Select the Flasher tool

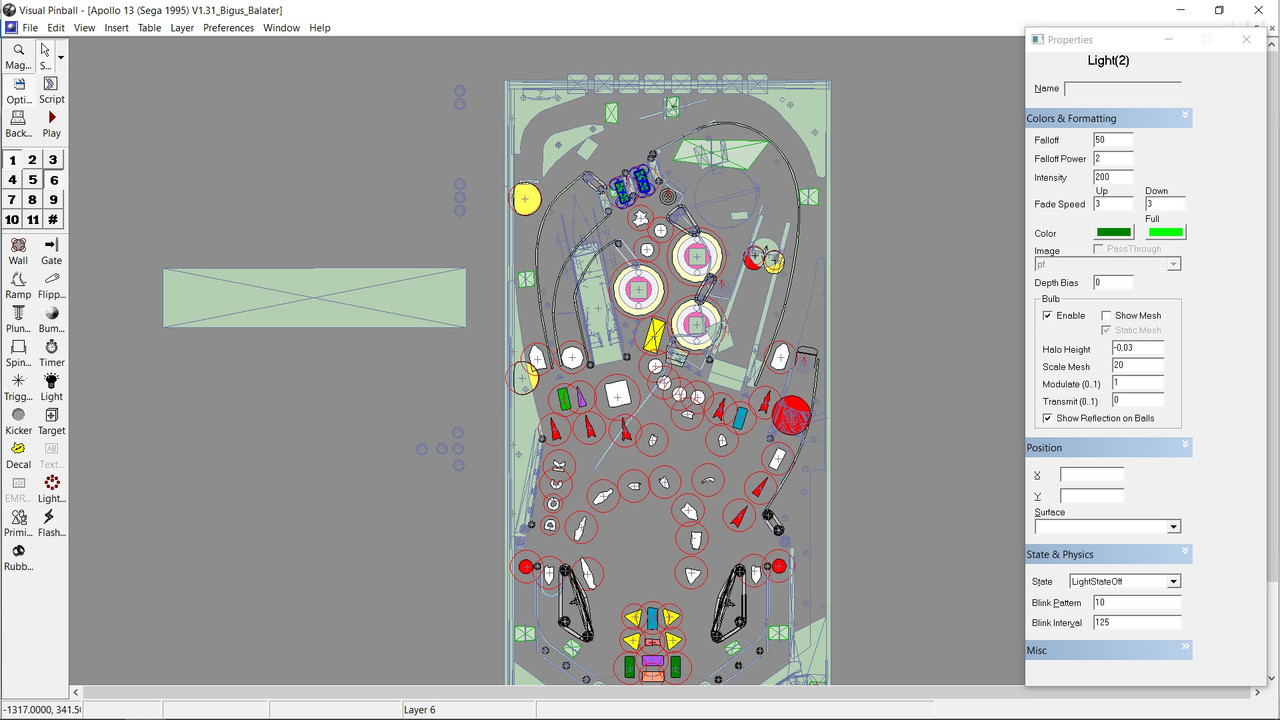tap(51, 523)
